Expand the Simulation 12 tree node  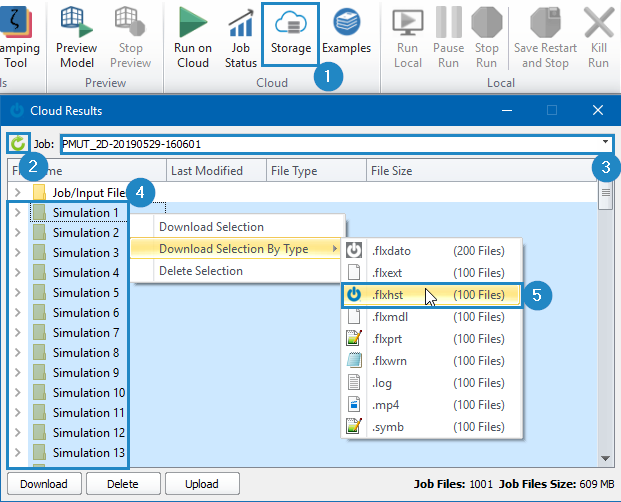coord(17,432)
